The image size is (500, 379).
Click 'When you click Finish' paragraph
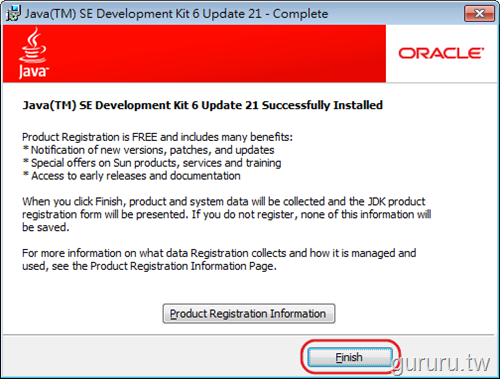tap(227, 214)
